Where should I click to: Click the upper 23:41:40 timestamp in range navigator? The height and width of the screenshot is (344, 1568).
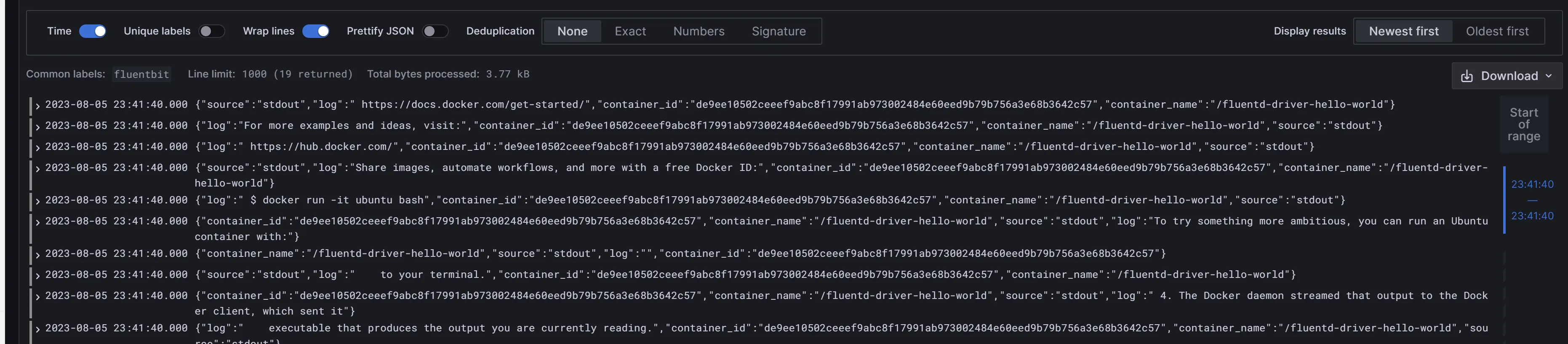[x=1532, y=184]
